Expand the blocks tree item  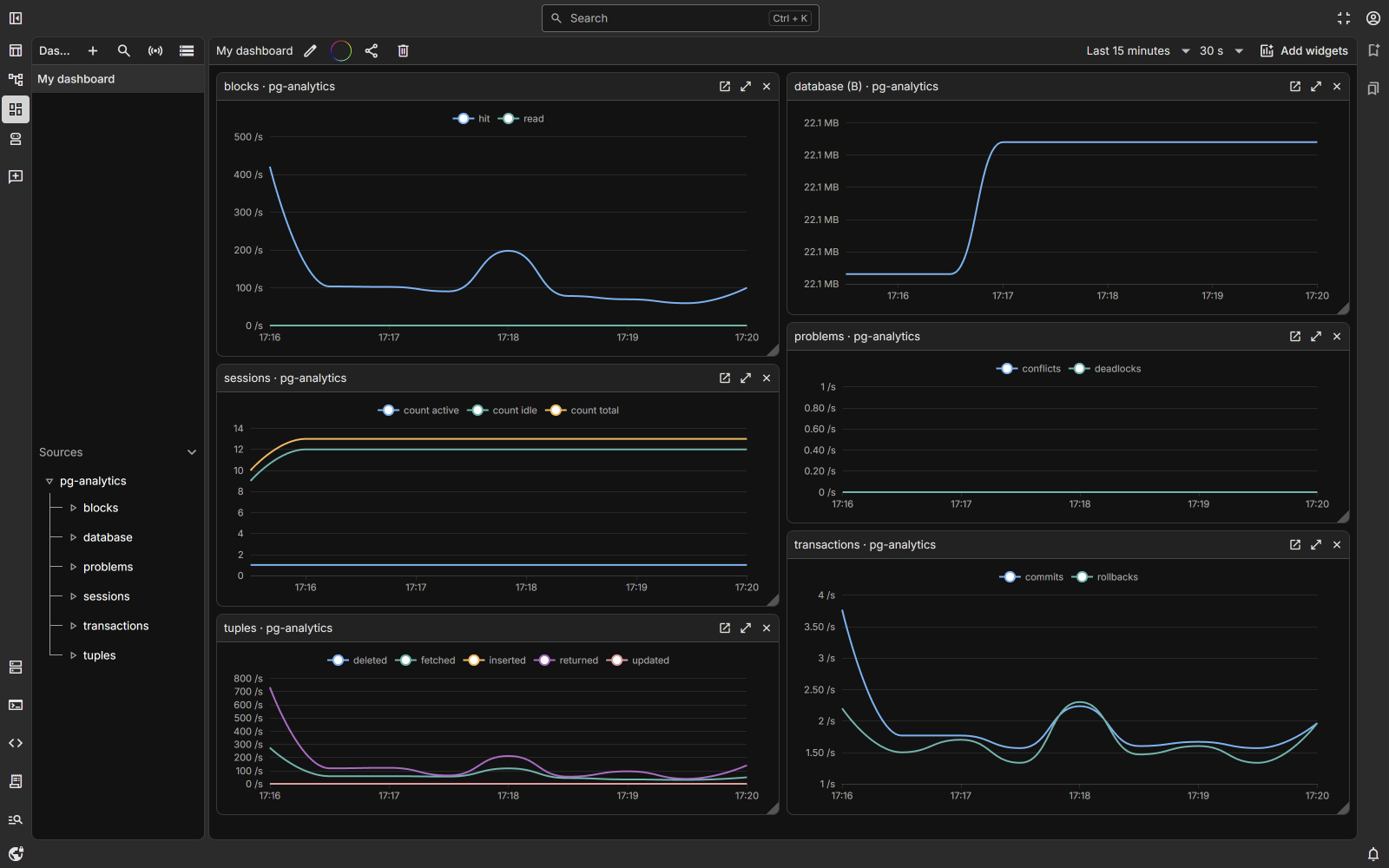coord(73,508)
